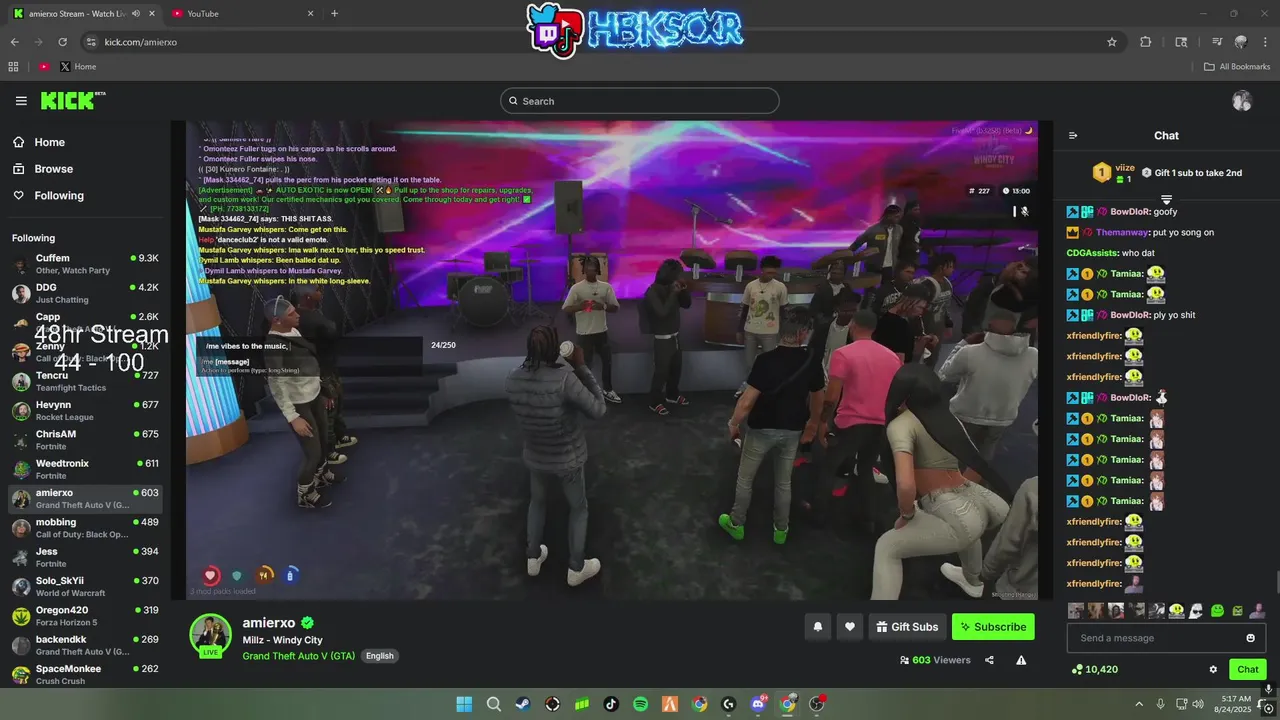Open Discord from the taskbar

(758, 704)
